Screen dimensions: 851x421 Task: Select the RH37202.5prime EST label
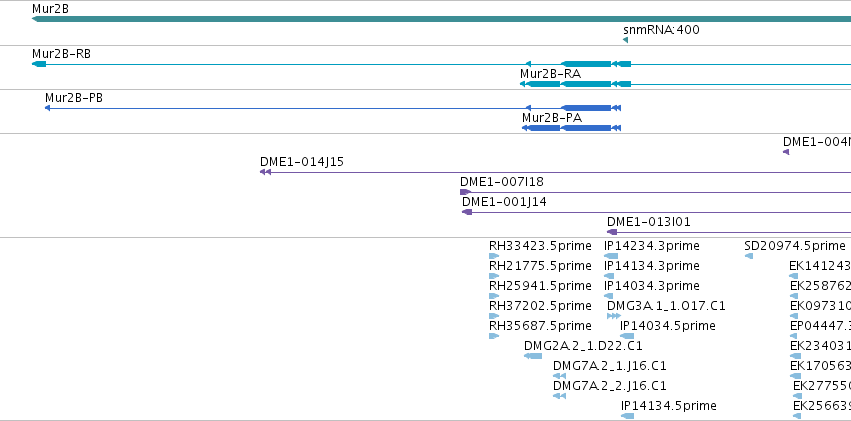pyautogui.click(x=540, y=306)
